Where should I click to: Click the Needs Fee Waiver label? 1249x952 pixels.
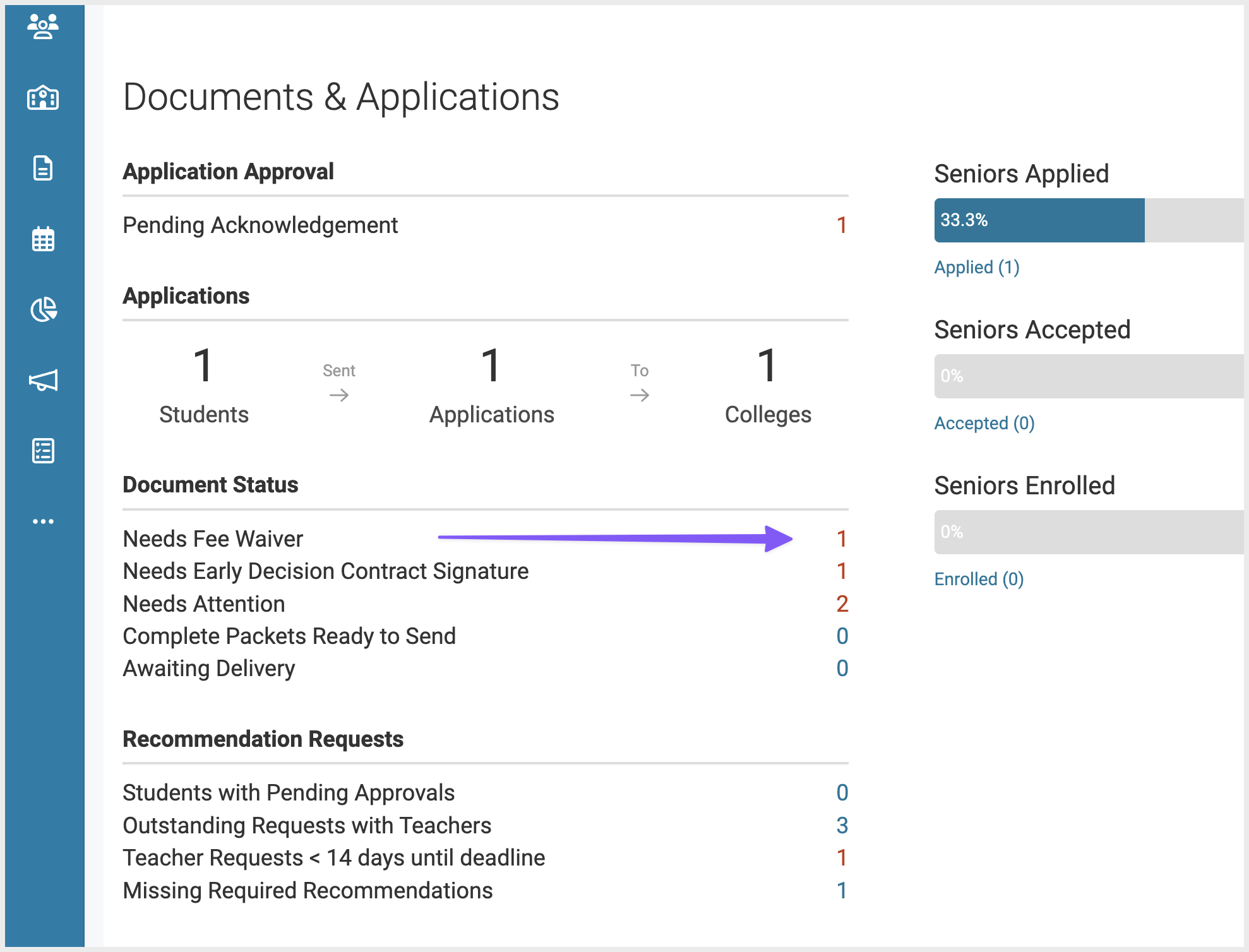pyautogui.click(x=213, y=539)
